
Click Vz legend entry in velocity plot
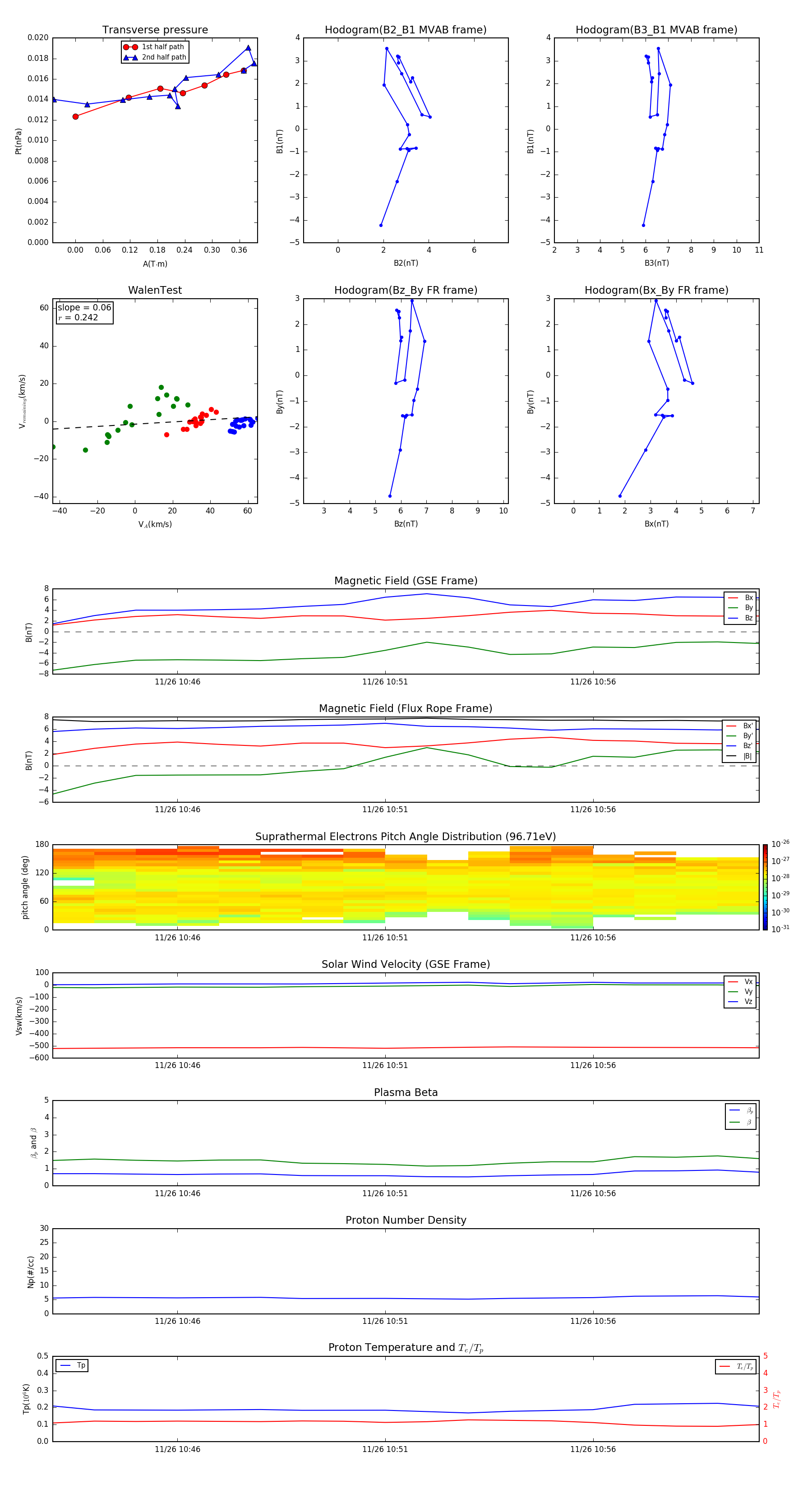(740, 1002)
